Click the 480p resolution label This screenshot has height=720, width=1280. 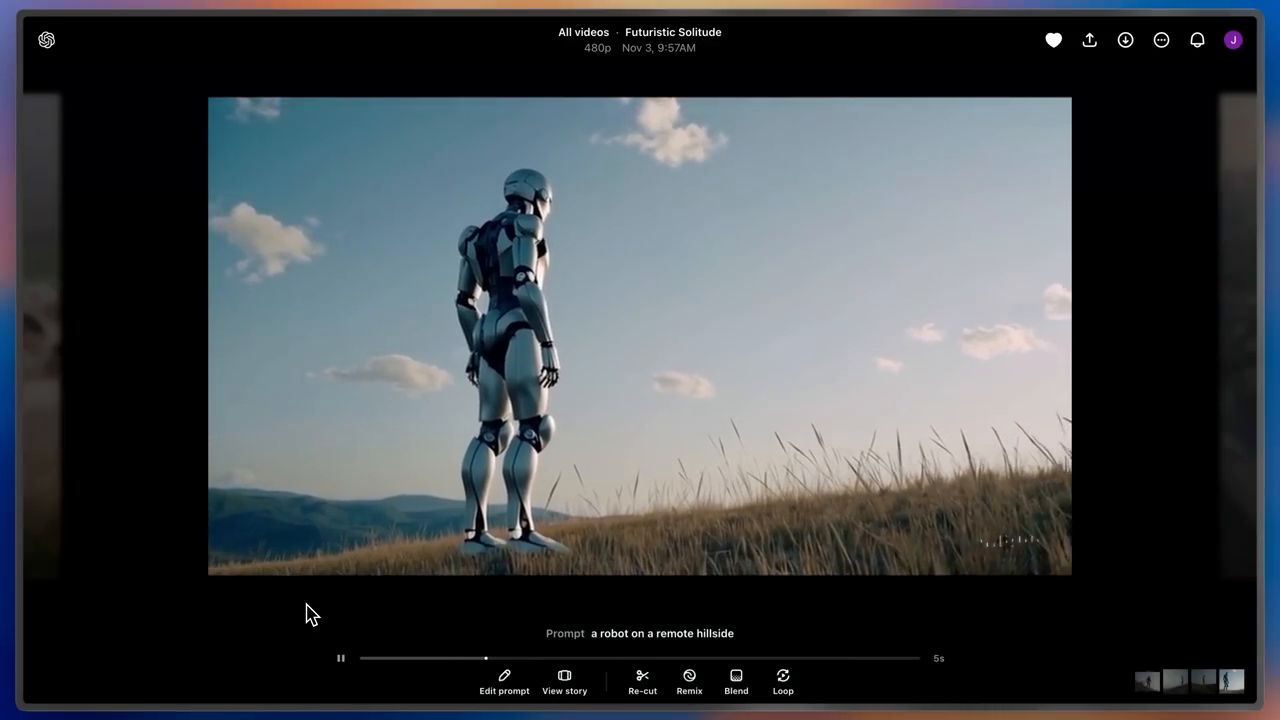click(597, 48)
